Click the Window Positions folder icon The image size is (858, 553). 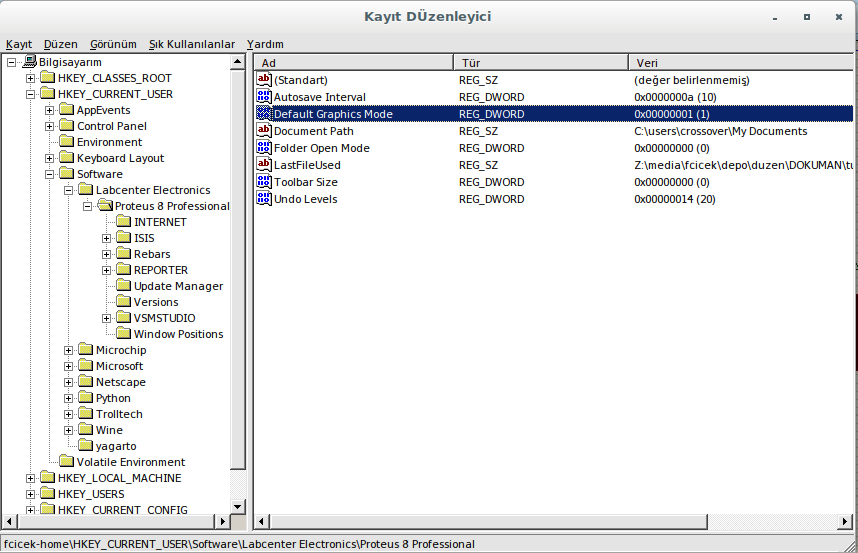pos(124,334)
